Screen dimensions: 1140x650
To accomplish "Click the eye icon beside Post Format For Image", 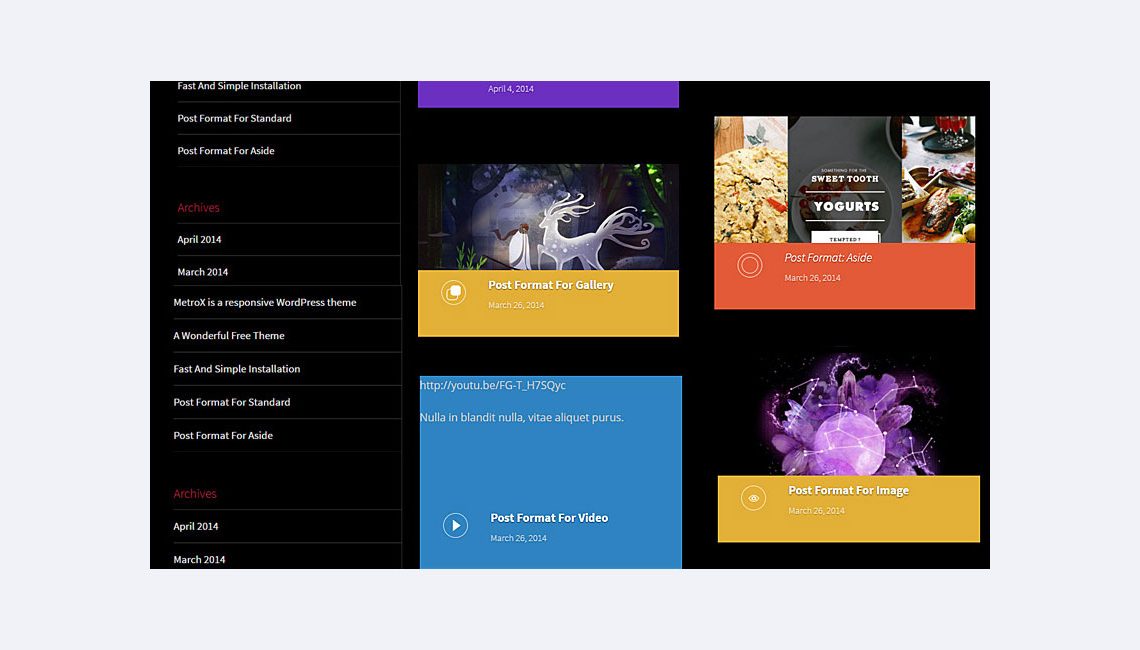I will (753, 498).
